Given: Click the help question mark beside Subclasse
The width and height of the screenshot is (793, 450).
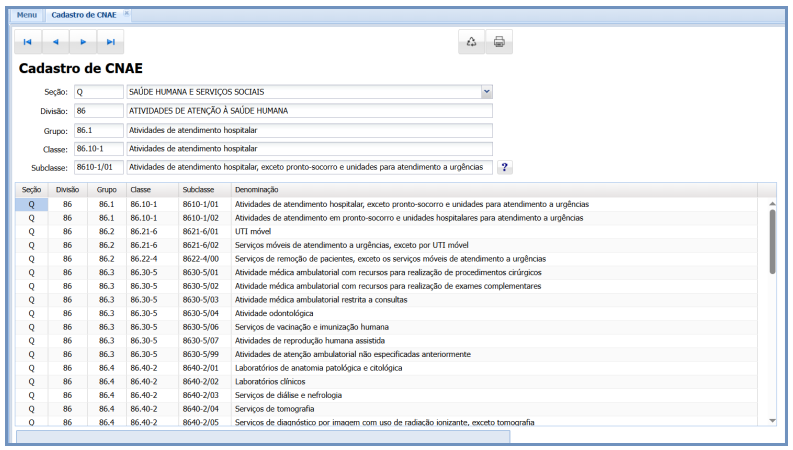Looking at the screenshot, I should [x=504, y=167].
